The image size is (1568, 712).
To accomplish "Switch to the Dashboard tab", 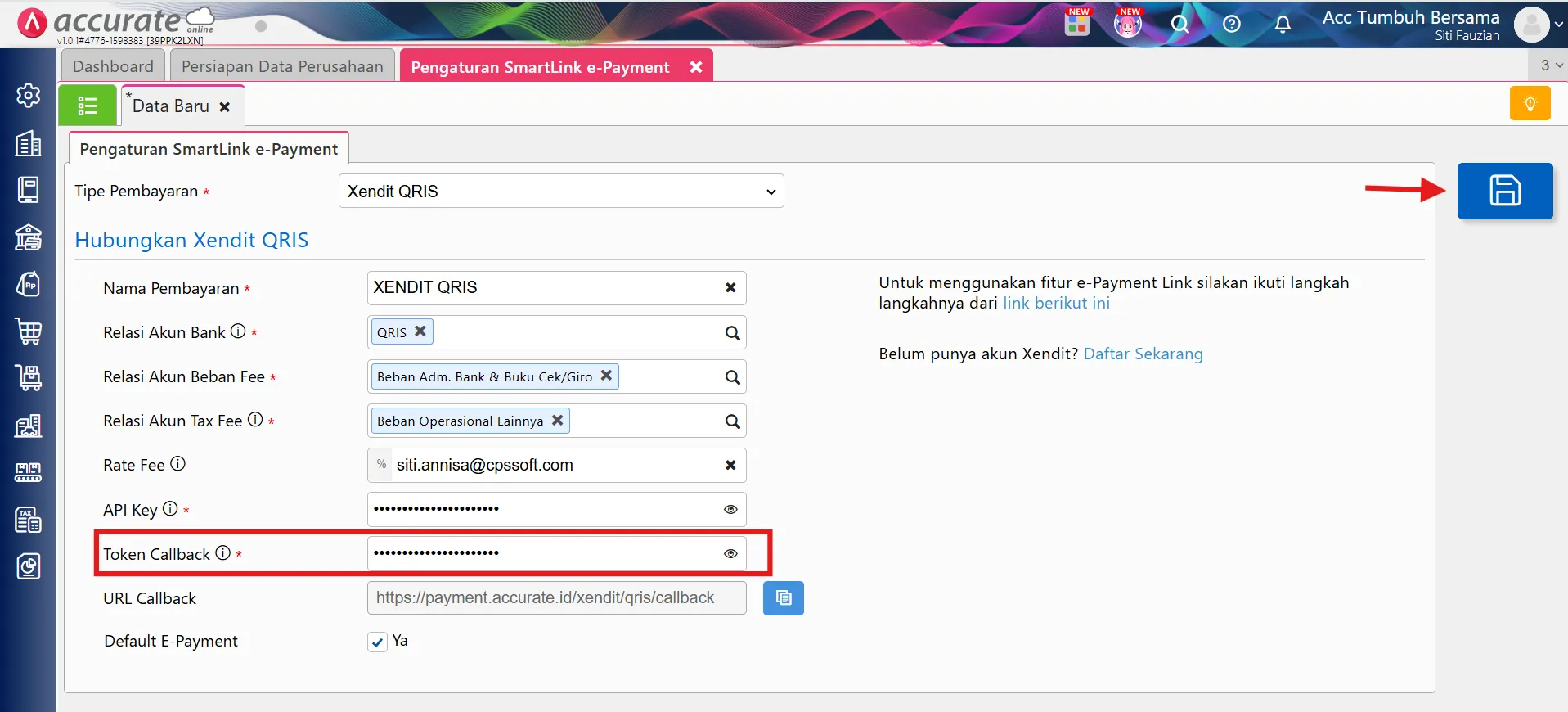I will (113, 66).
